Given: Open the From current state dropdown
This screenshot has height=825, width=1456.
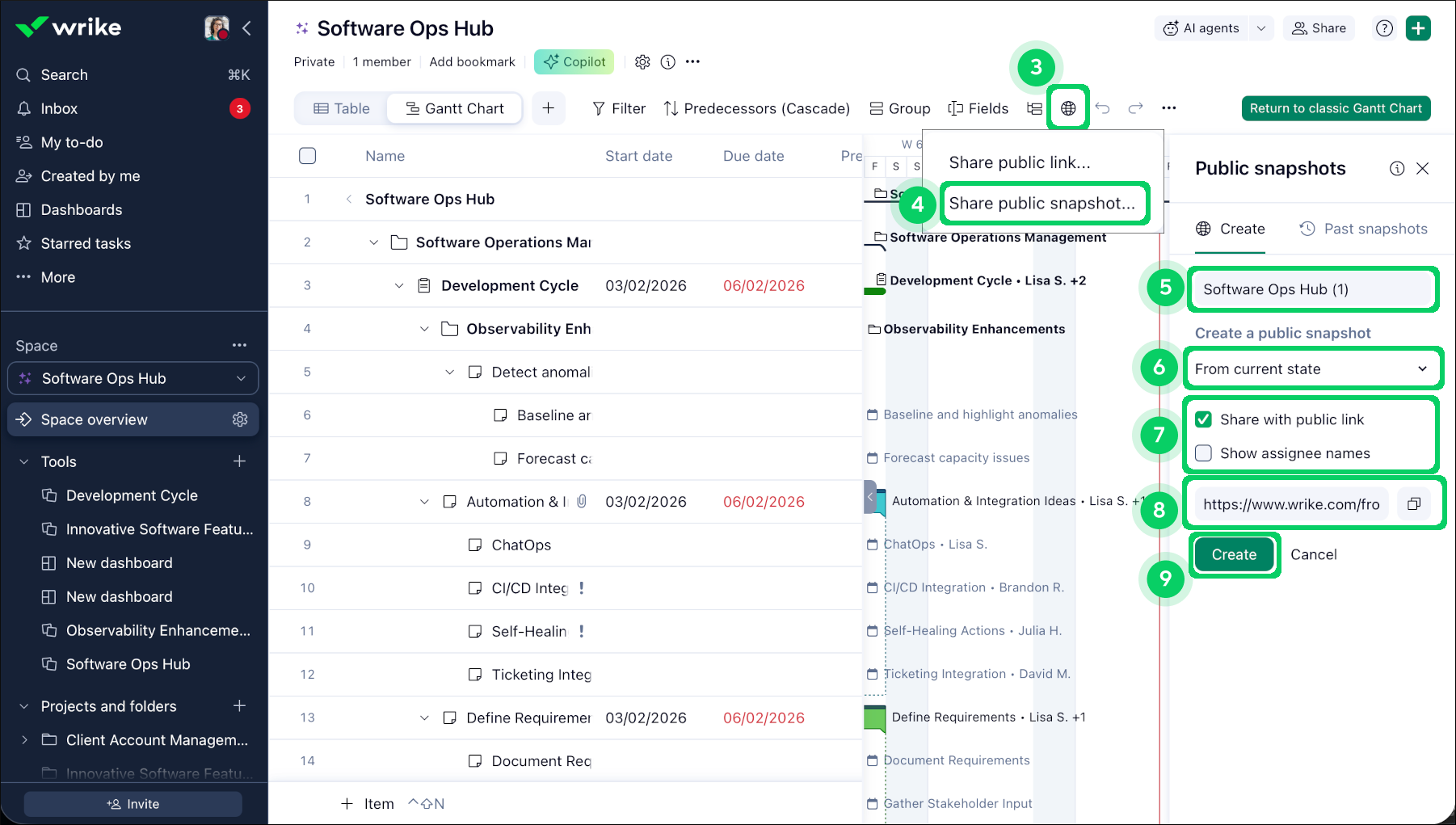Looking at the screenshot, I should 1311,369.
